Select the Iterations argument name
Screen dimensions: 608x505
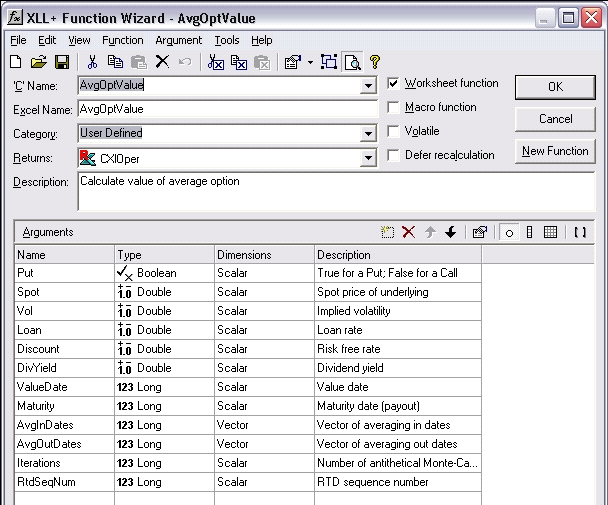tap(64, 463)
